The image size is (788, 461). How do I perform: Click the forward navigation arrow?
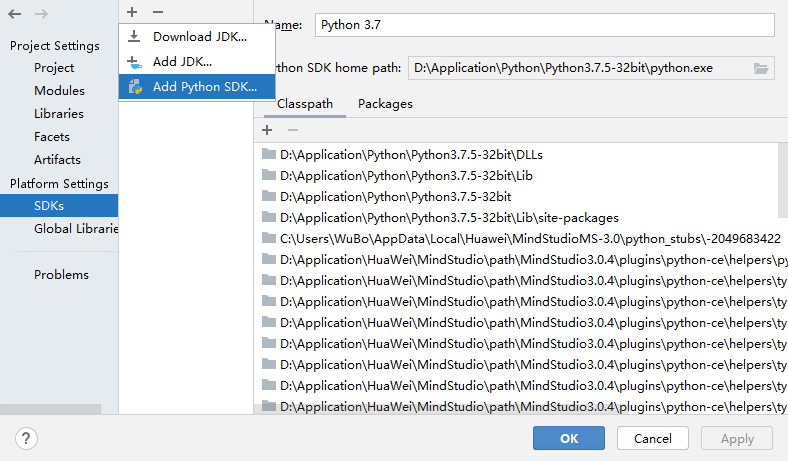41,14
